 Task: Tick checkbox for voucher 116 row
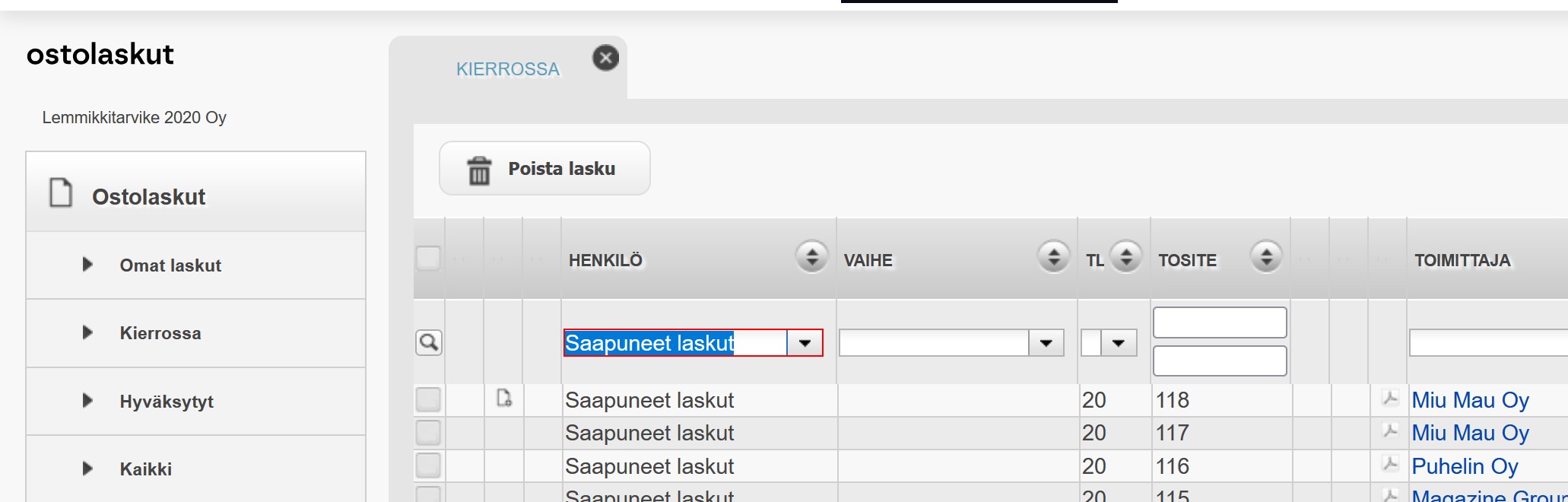coord(428,465)
